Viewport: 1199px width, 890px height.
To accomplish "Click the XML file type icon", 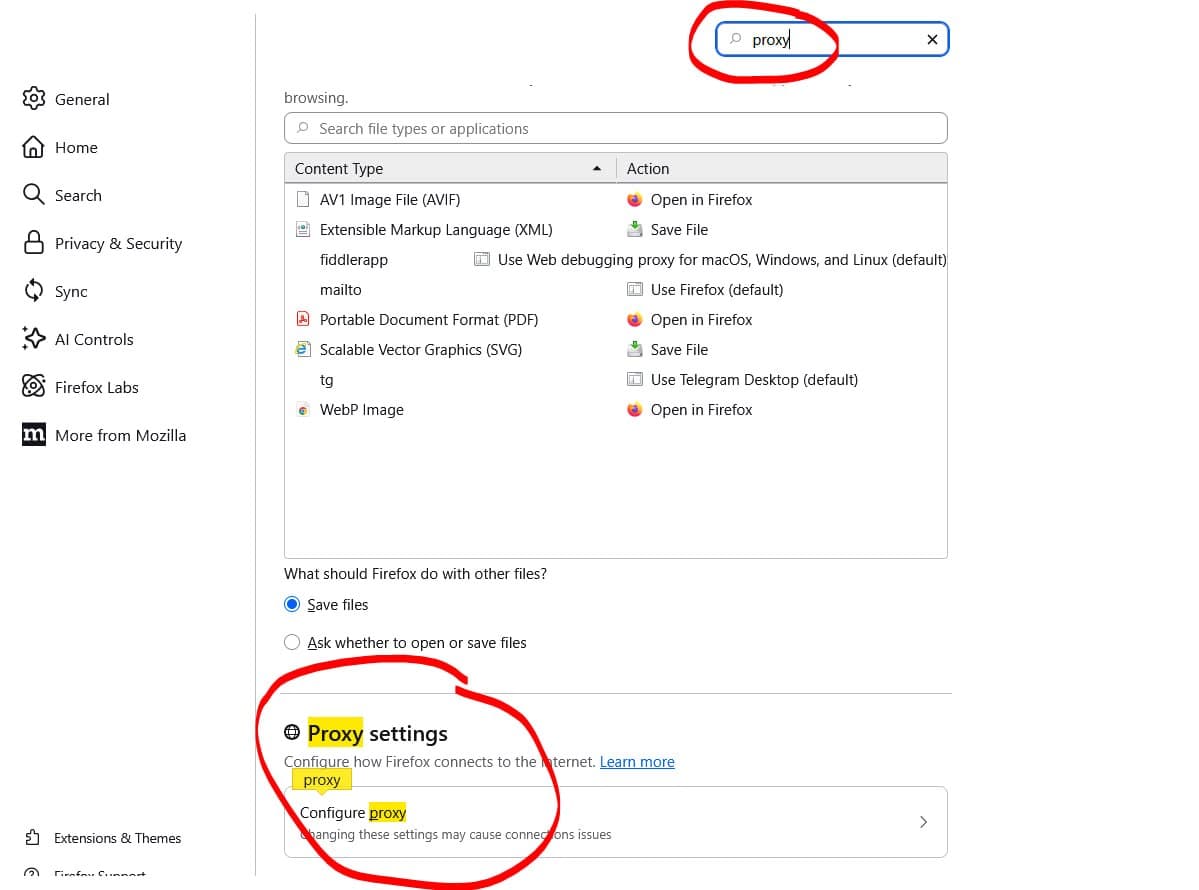I will click(303, 229).
